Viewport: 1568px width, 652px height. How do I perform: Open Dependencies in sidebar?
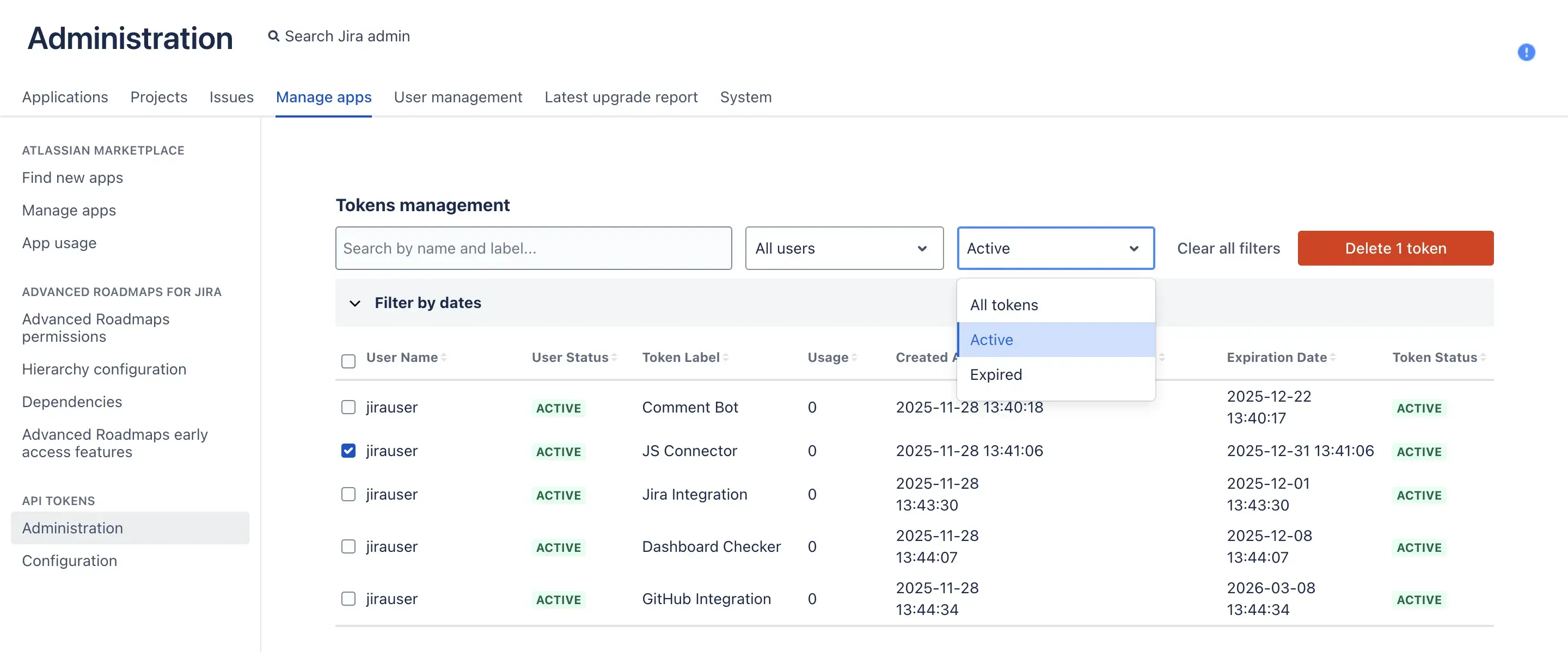(72, 402)
